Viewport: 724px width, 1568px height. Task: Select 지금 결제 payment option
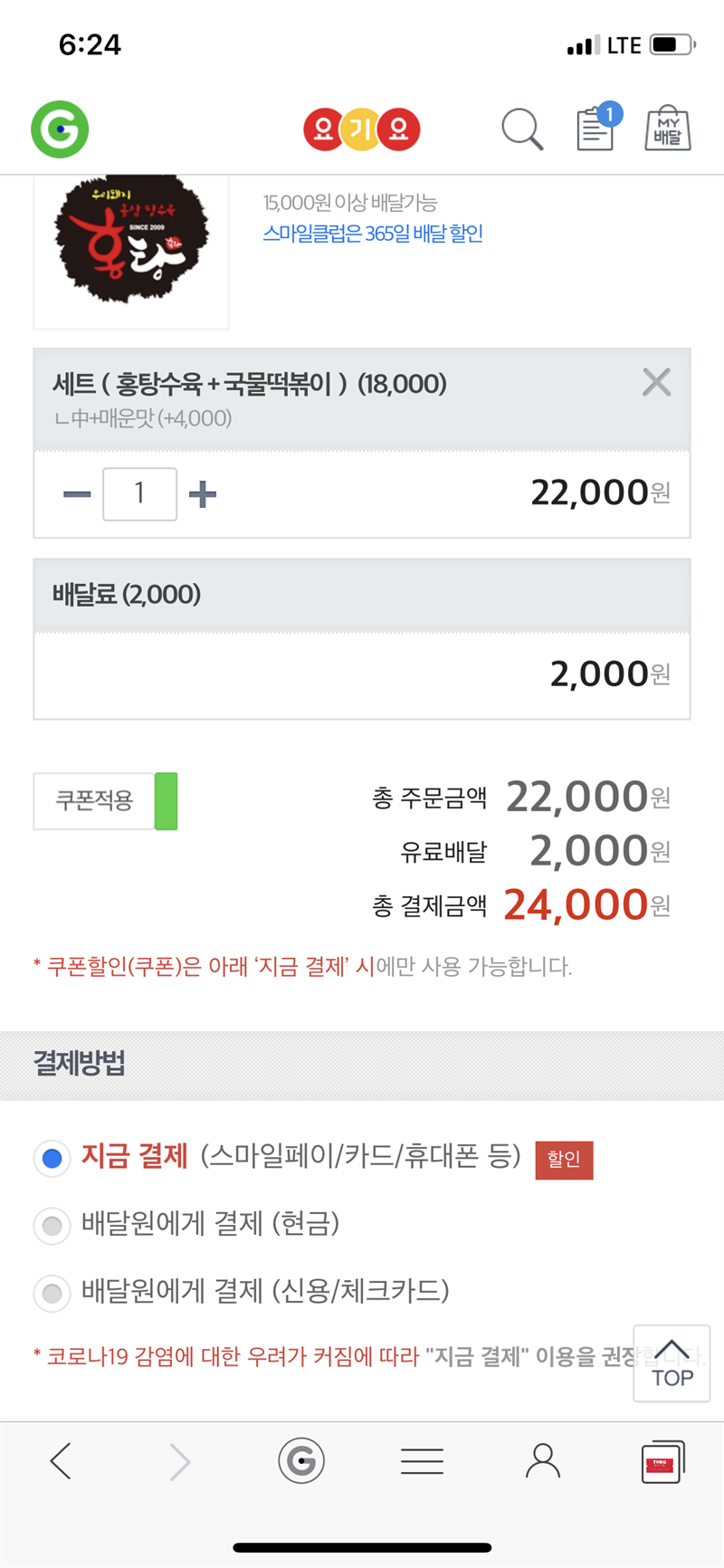pos(52,1158)
